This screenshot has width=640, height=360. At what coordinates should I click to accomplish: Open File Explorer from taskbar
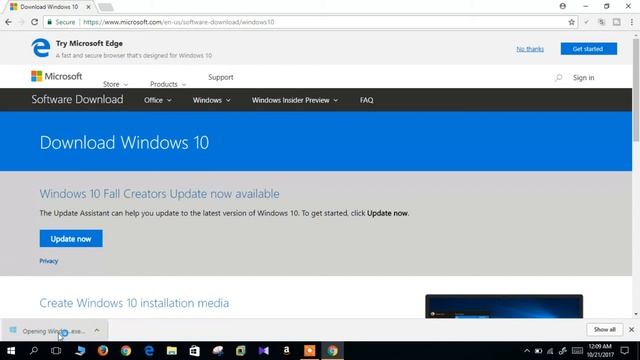(x=172, y=351)
